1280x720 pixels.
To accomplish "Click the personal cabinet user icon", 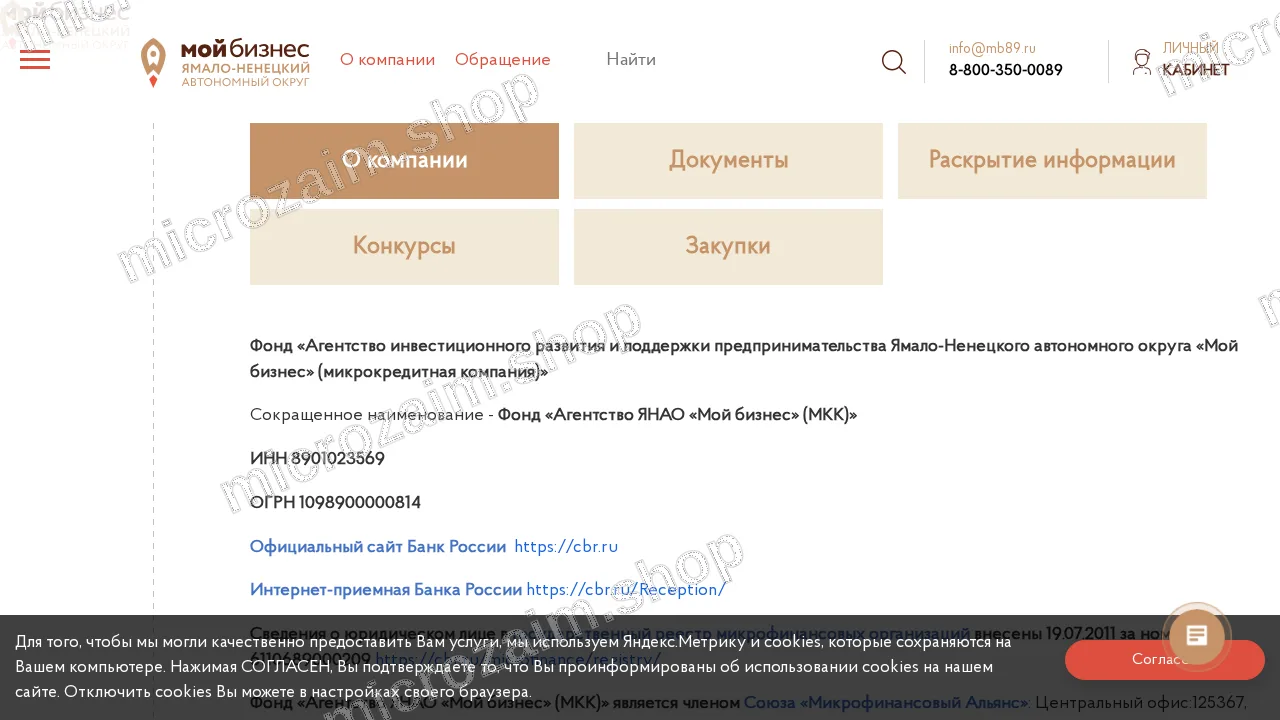I will 1142,62.
